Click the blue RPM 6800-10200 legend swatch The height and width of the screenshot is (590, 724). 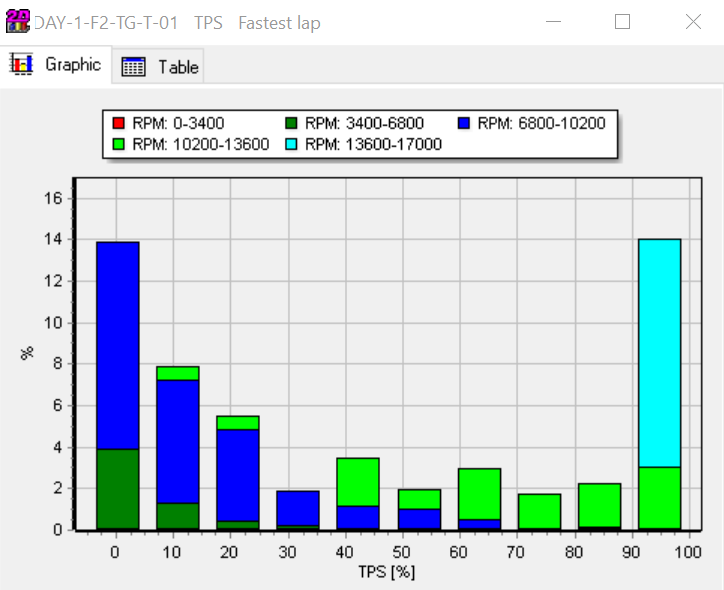[x=463, y=124]
